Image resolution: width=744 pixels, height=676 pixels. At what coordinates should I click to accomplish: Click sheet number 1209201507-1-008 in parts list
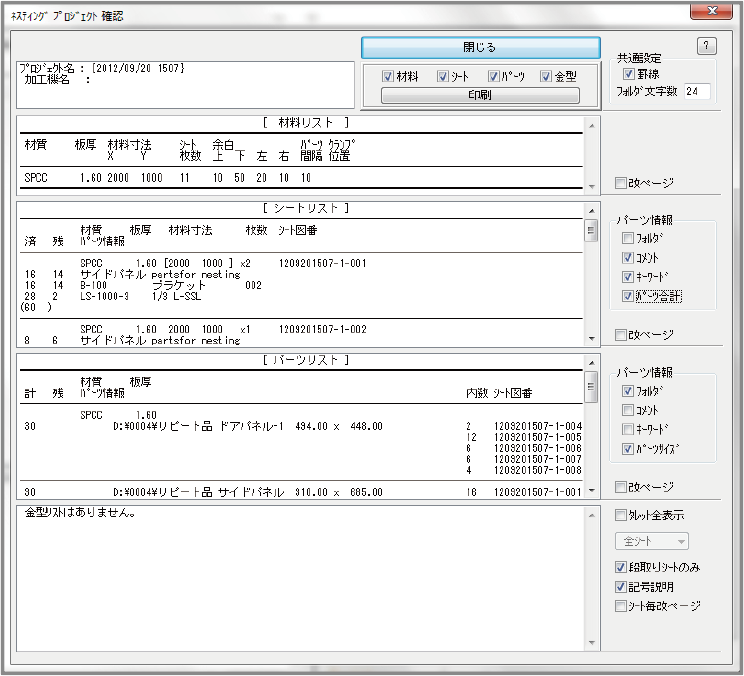[x=538, y=470]
